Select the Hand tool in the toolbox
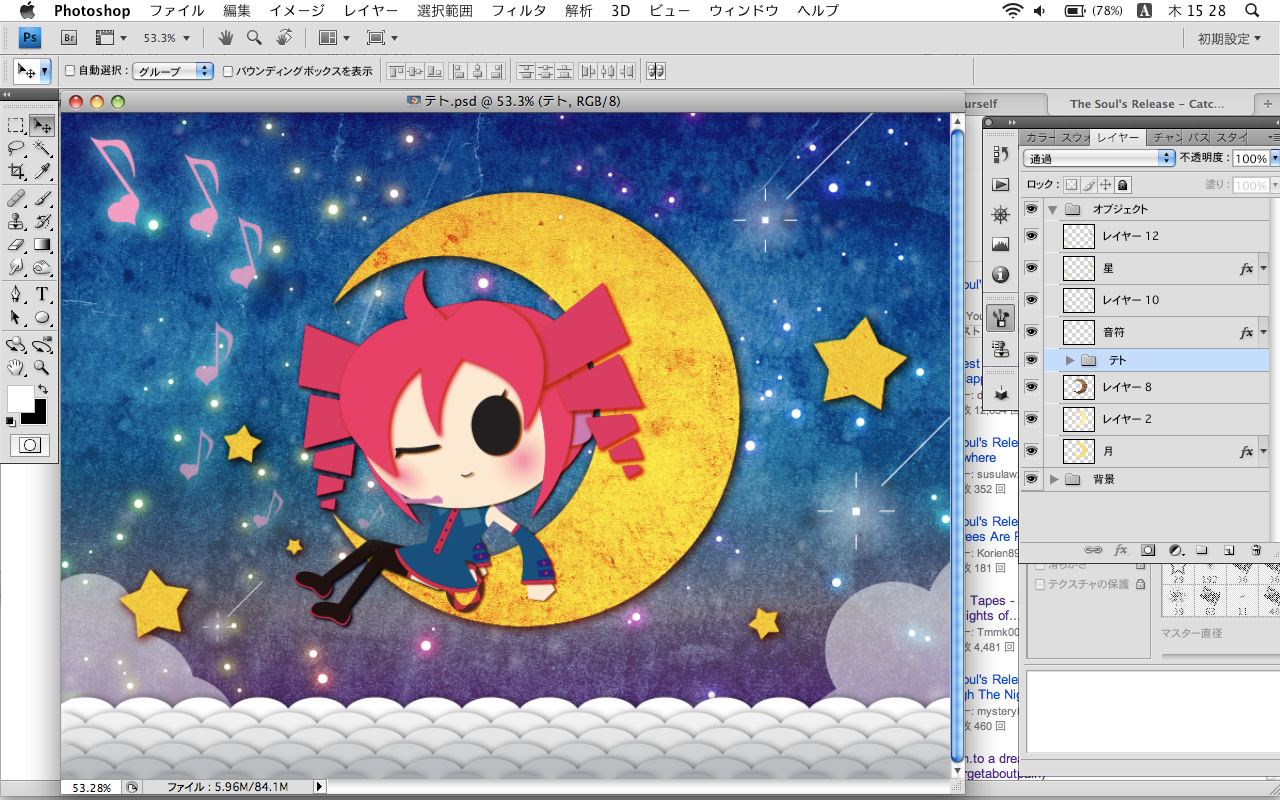Screen dimensions: 1280x800 pos(16,368)
